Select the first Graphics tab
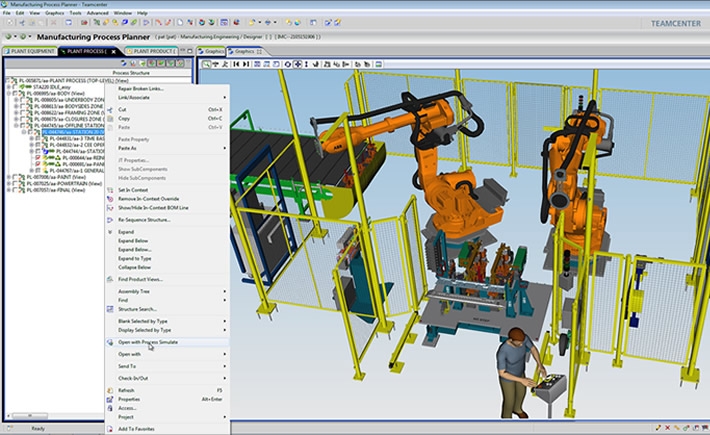This screenshot has height=435, width=710. pyautogui.click(x=211, y=51)
